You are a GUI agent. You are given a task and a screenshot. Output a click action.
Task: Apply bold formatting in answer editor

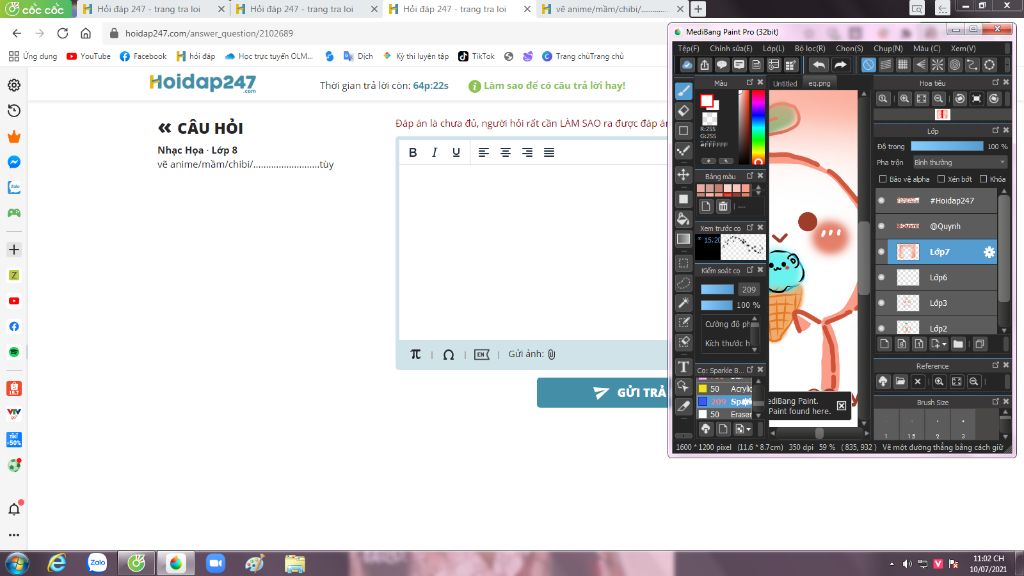413,152
